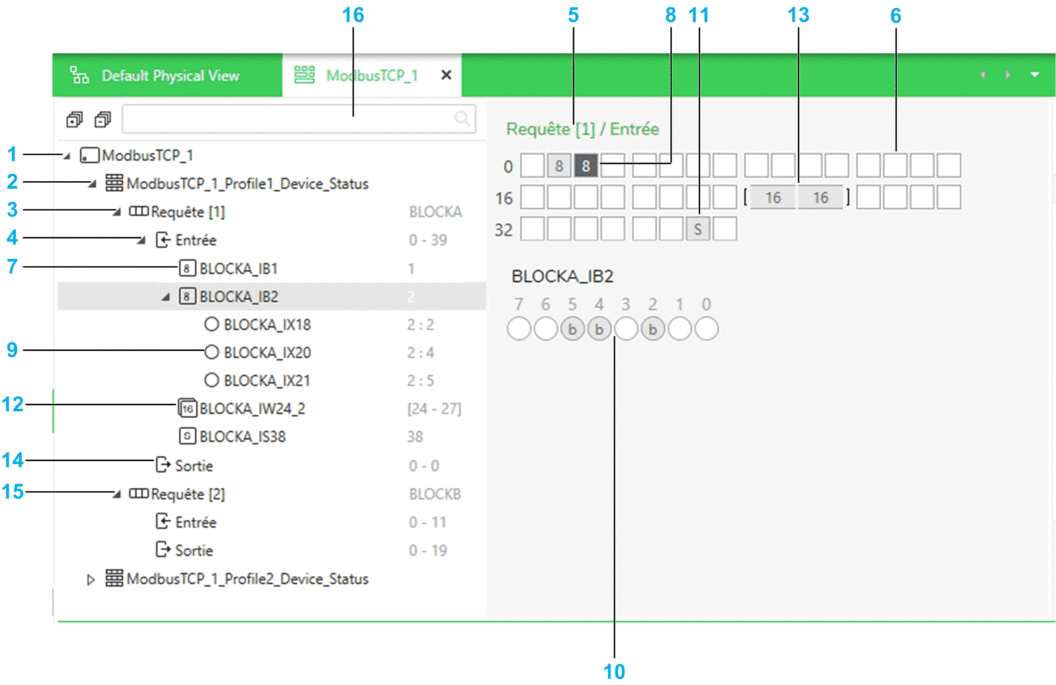Click the string icon of BLOCKA_IS38

click(x=187, y=436)
